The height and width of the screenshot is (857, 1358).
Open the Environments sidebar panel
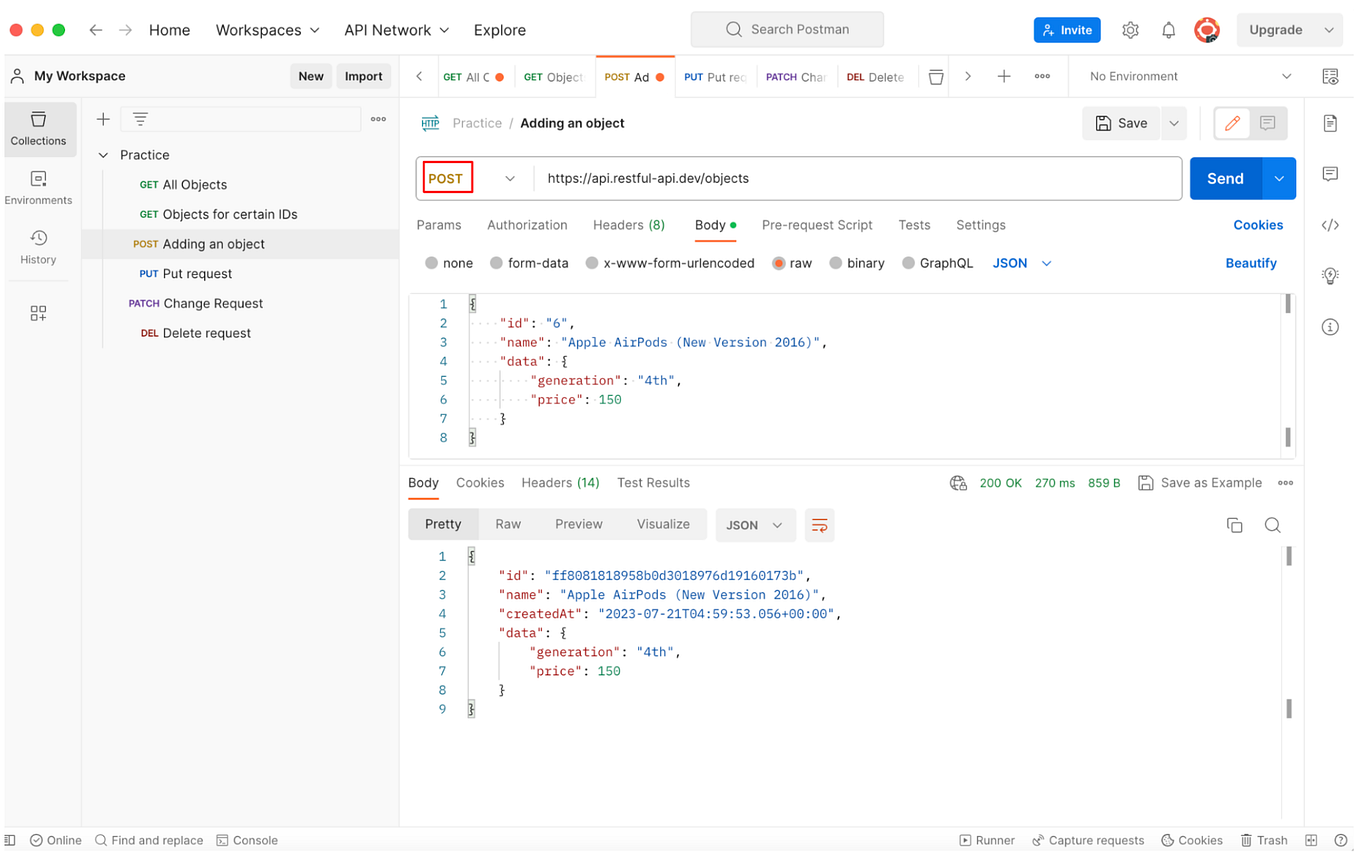pyautogui.click(x=38, y=188)
